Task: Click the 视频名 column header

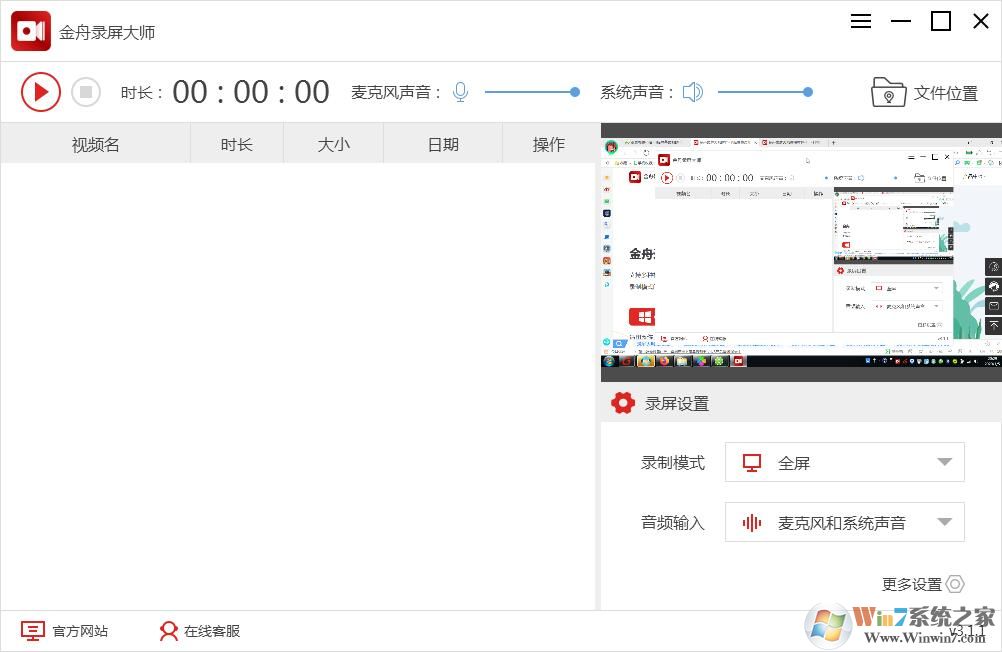Action: [x=95, y=143]
